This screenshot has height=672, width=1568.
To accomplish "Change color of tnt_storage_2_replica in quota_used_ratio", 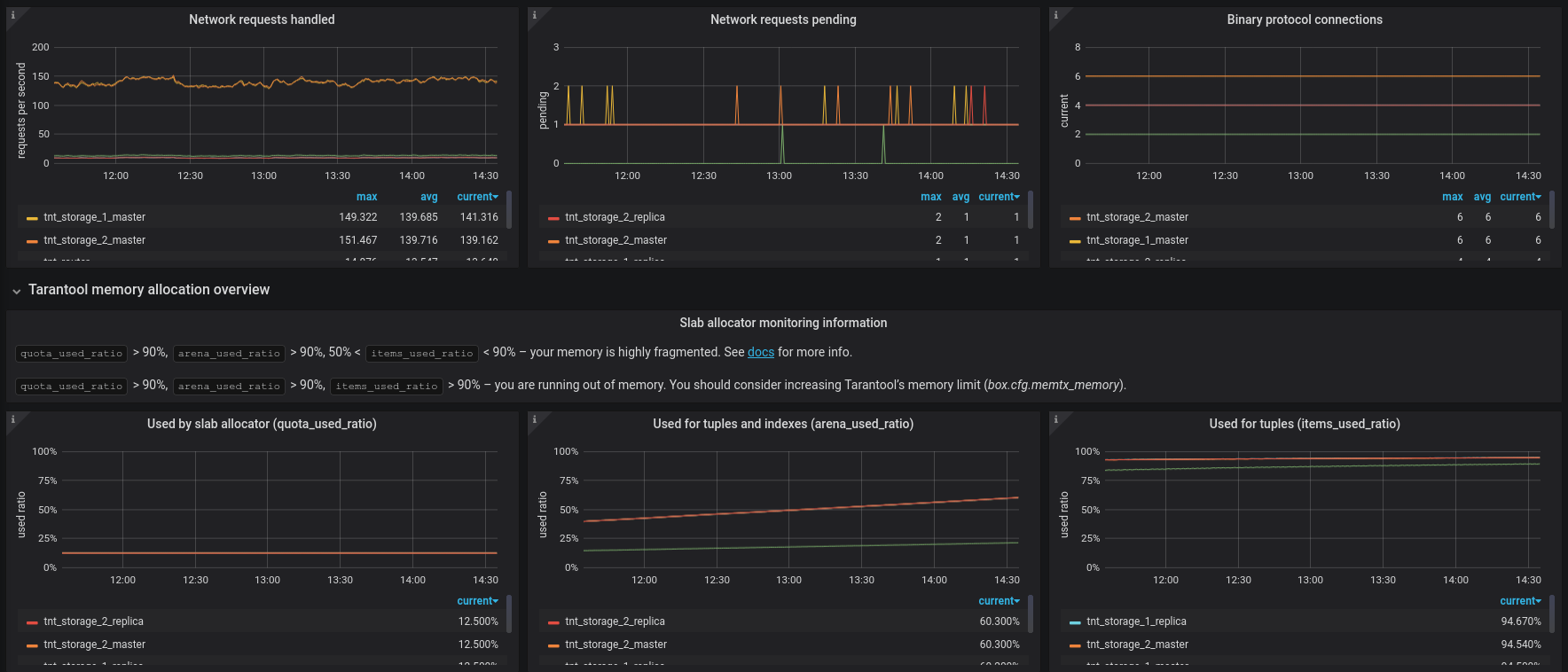I will point(32,622).
